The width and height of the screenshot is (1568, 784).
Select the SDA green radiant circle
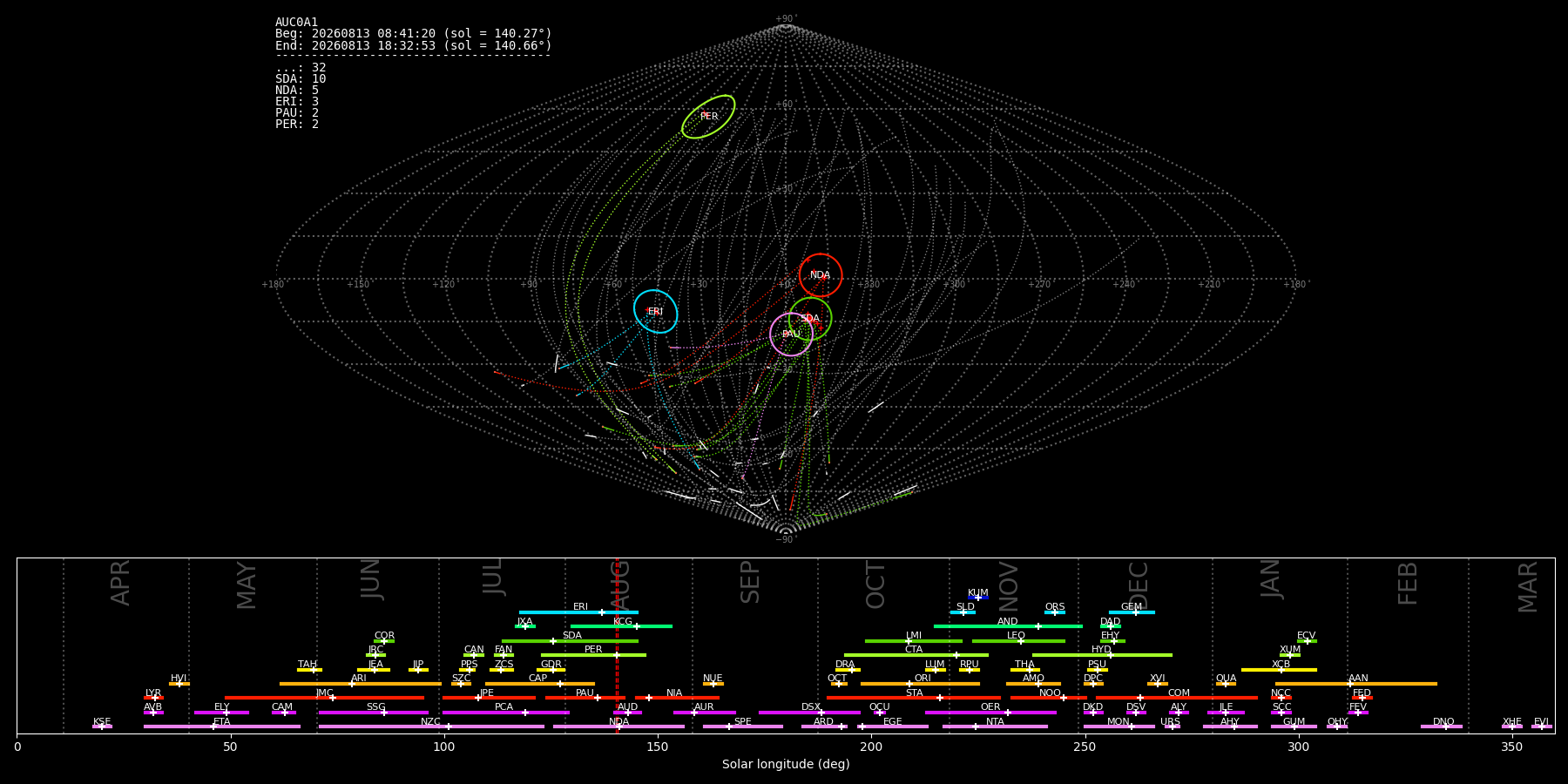(x=810, y=319)
